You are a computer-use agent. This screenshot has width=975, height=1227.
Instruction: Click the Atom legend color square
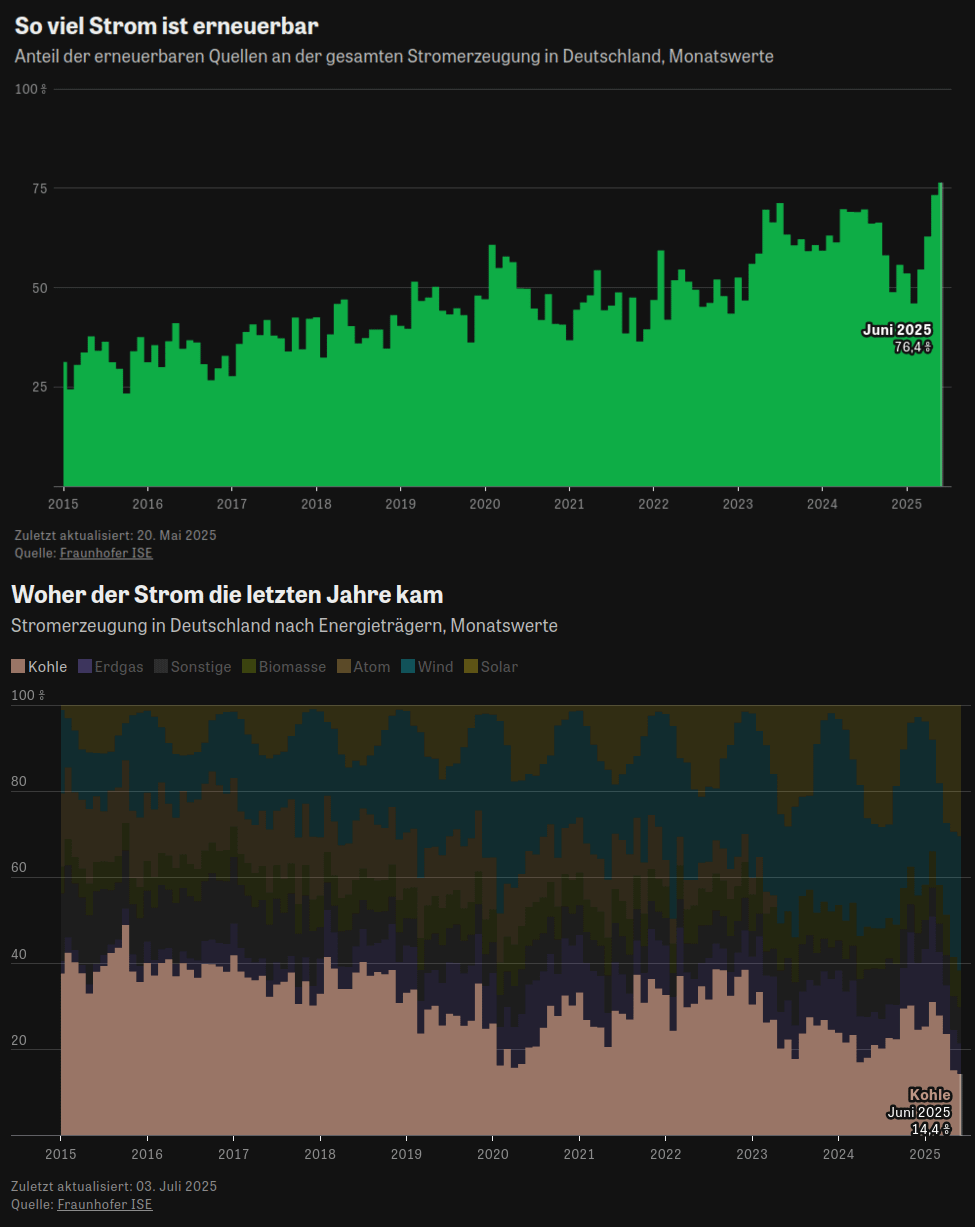(343, 666)
